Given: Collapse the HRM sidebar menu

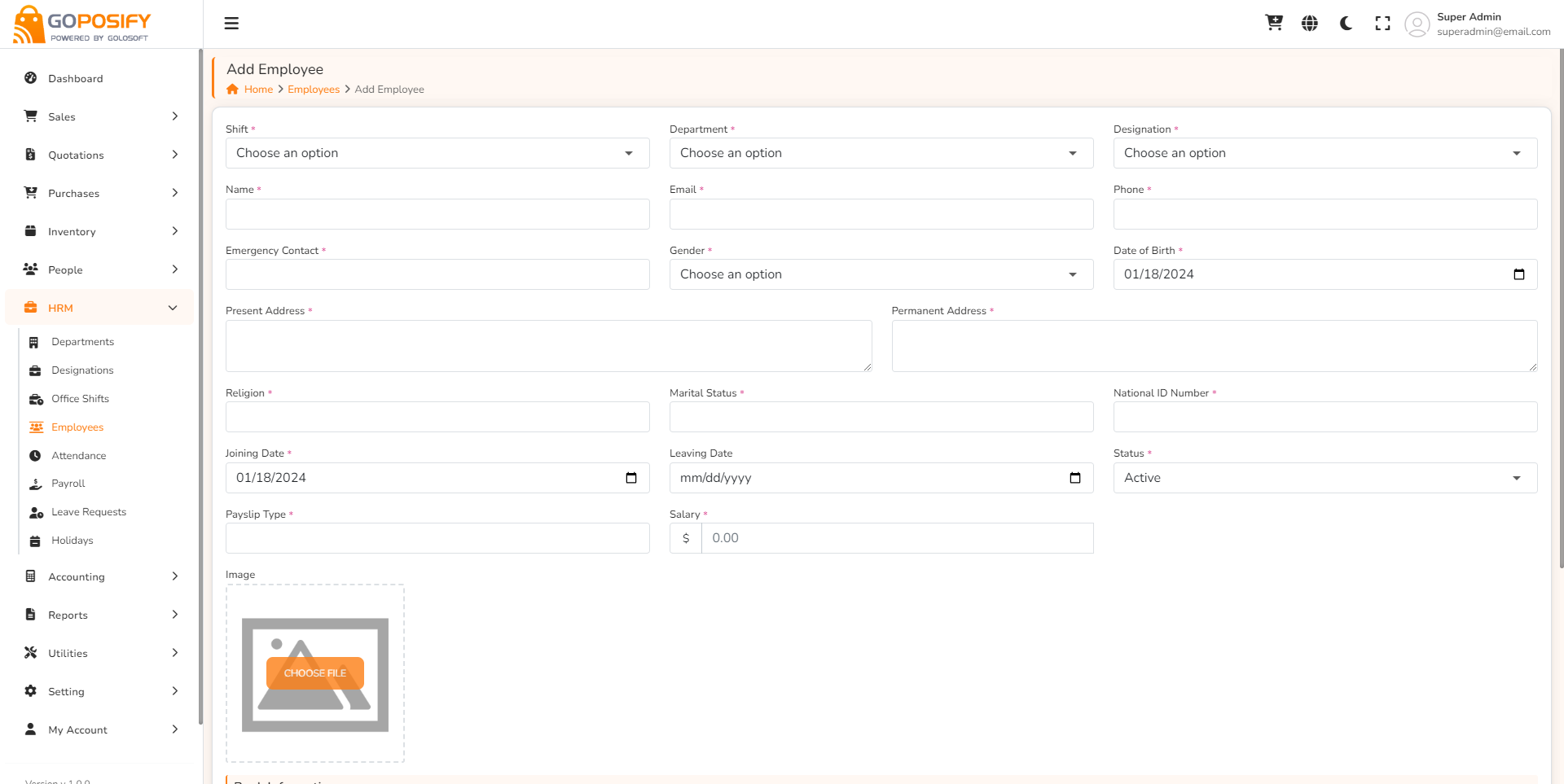Looking at the screenshot, I should 99,308.
